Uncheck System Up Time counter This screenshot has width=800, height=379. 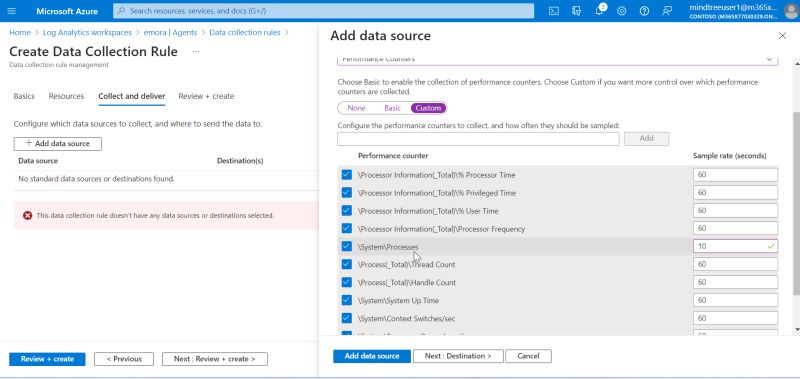(346, 300)
